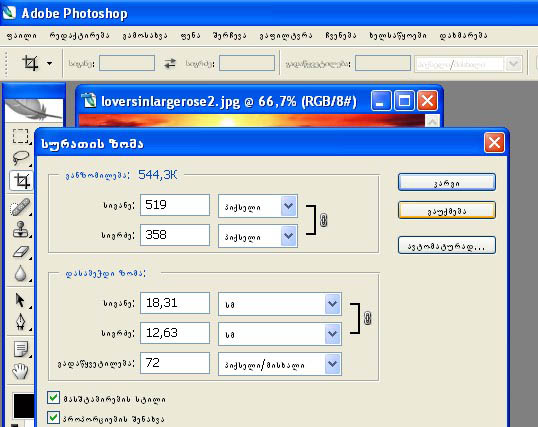538x427 pixels.
Task: Swap width and height with the arrows icon
Action: tap(170, 63)
